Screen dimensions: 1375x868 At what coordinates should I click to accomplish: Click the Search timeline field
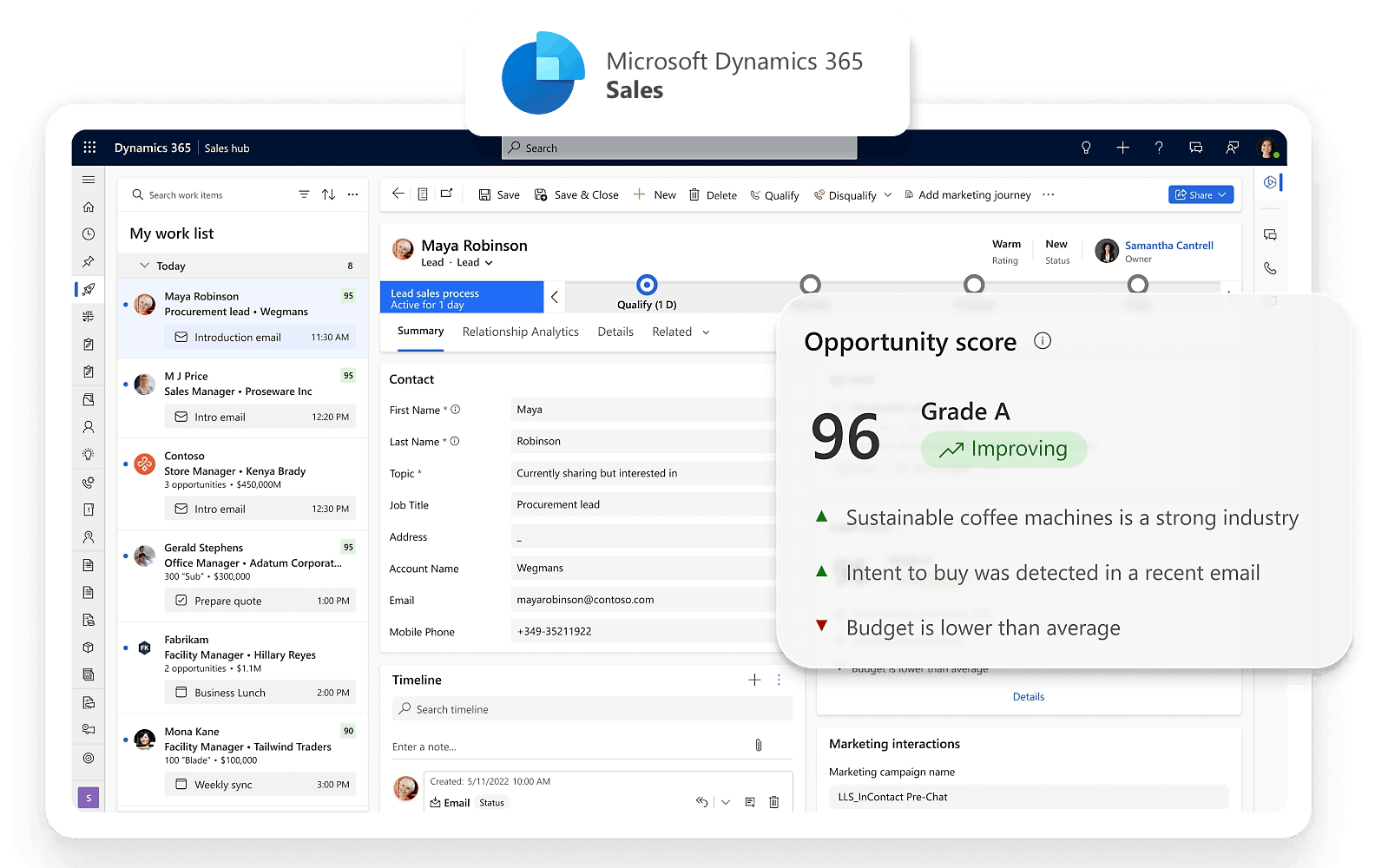tap(592, 709)
